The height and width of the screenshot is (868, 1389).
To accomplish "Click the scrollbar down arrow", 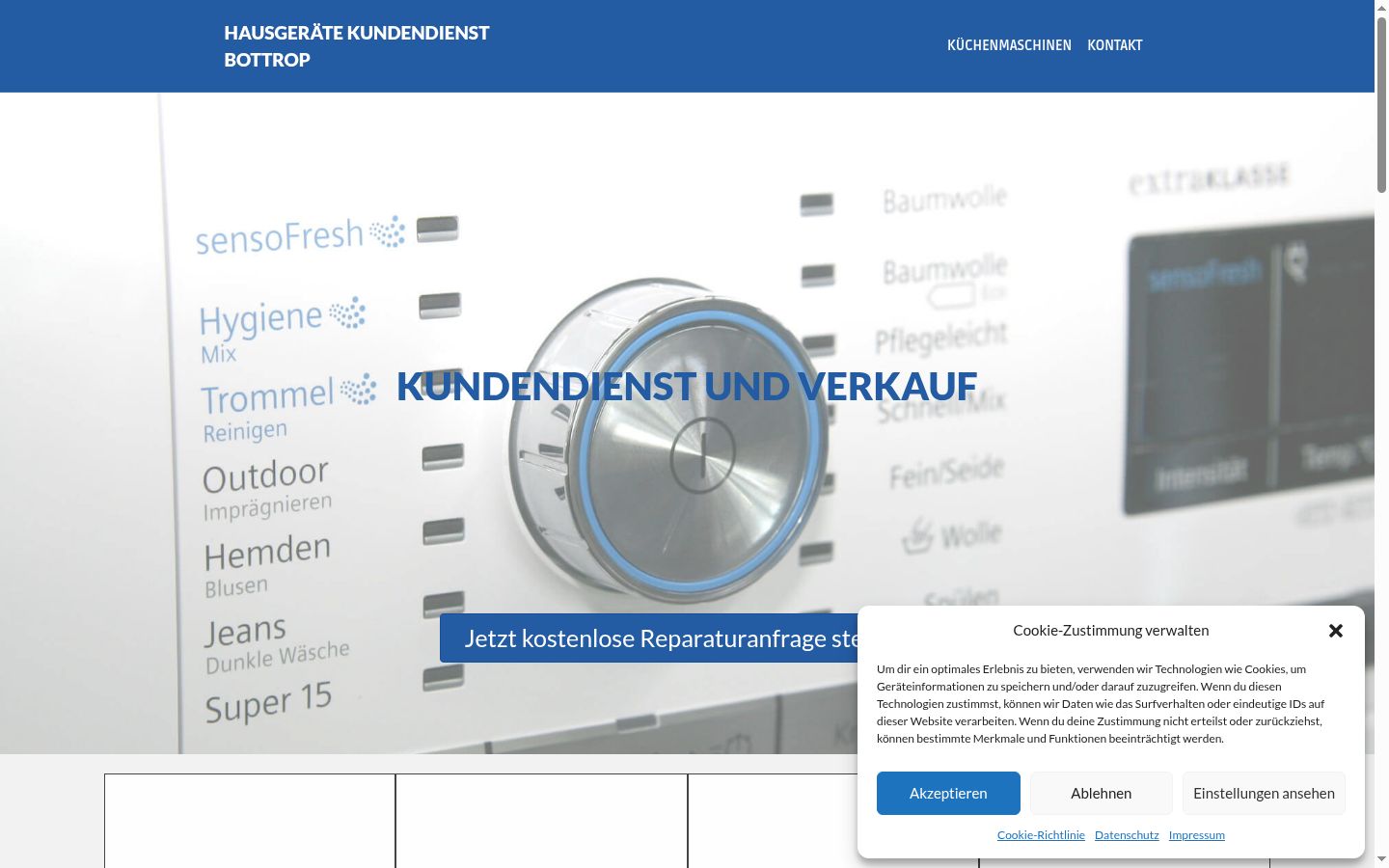I will pos(1381,859).
